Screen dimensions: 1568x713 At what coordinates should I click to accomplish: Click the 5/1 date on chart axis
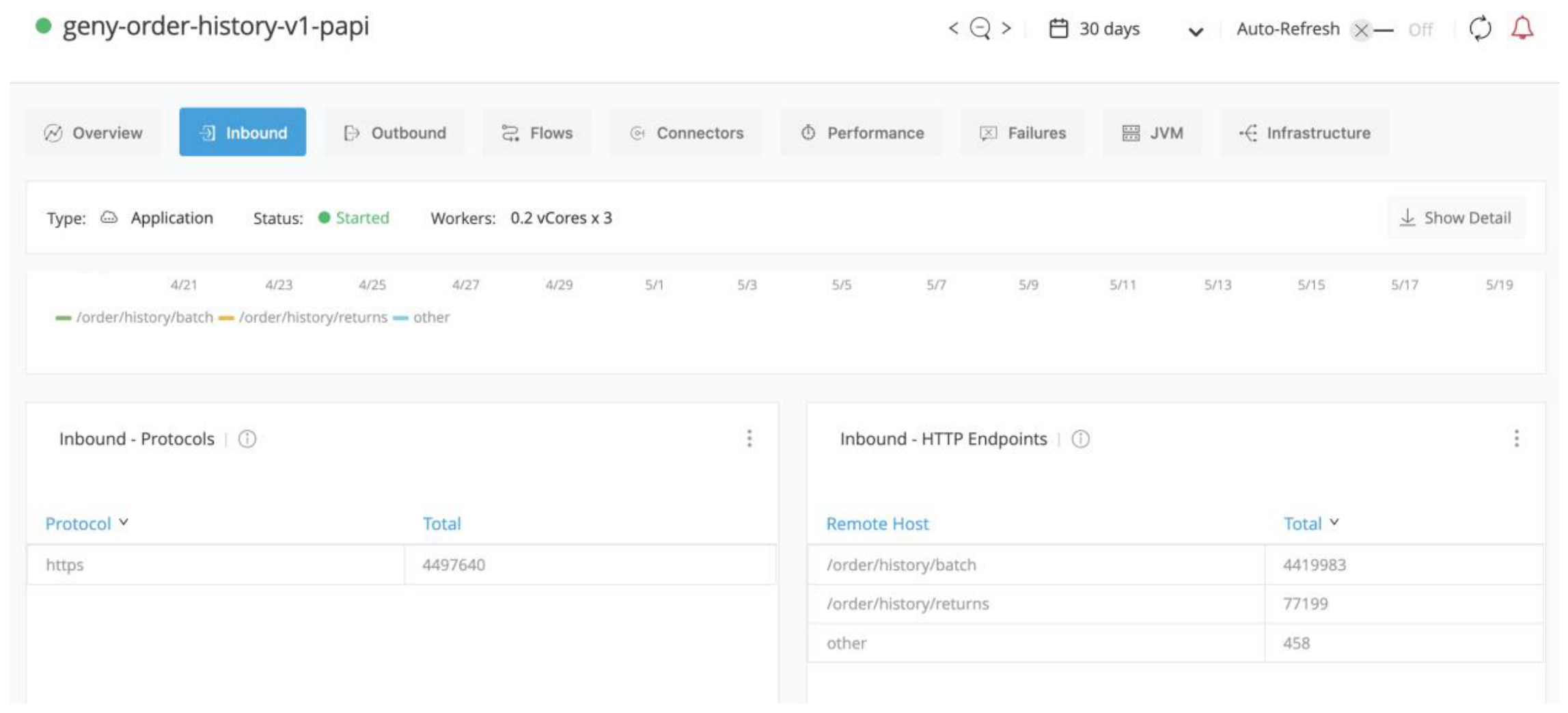click(654, 284)
